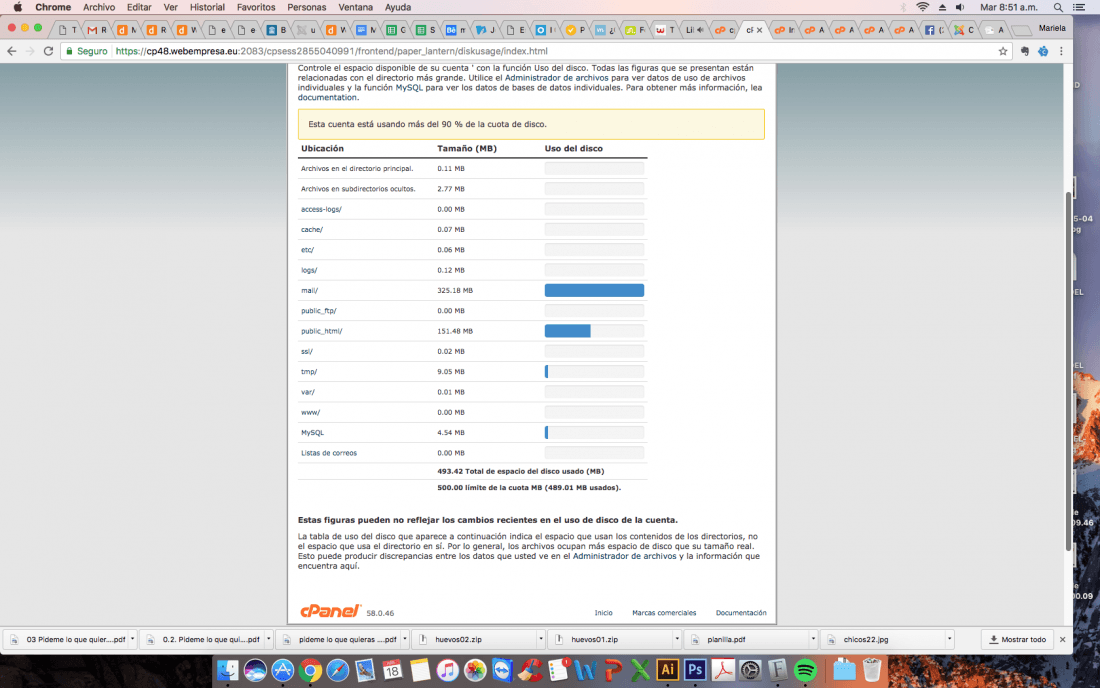
Task: Click the mail/ disk usage bar
Action: point(594,290)
